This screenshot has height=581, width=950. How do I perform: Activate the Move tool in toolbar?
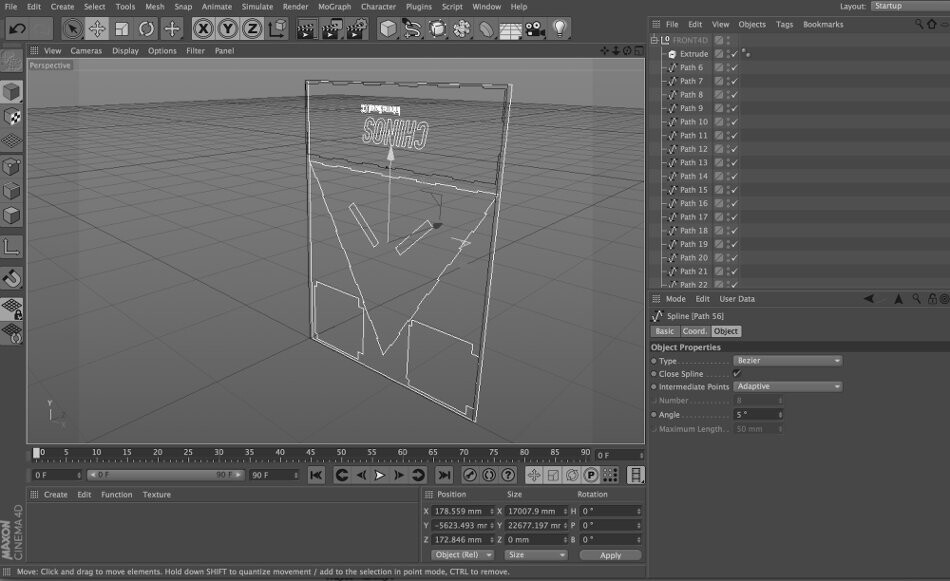(97, 28)
